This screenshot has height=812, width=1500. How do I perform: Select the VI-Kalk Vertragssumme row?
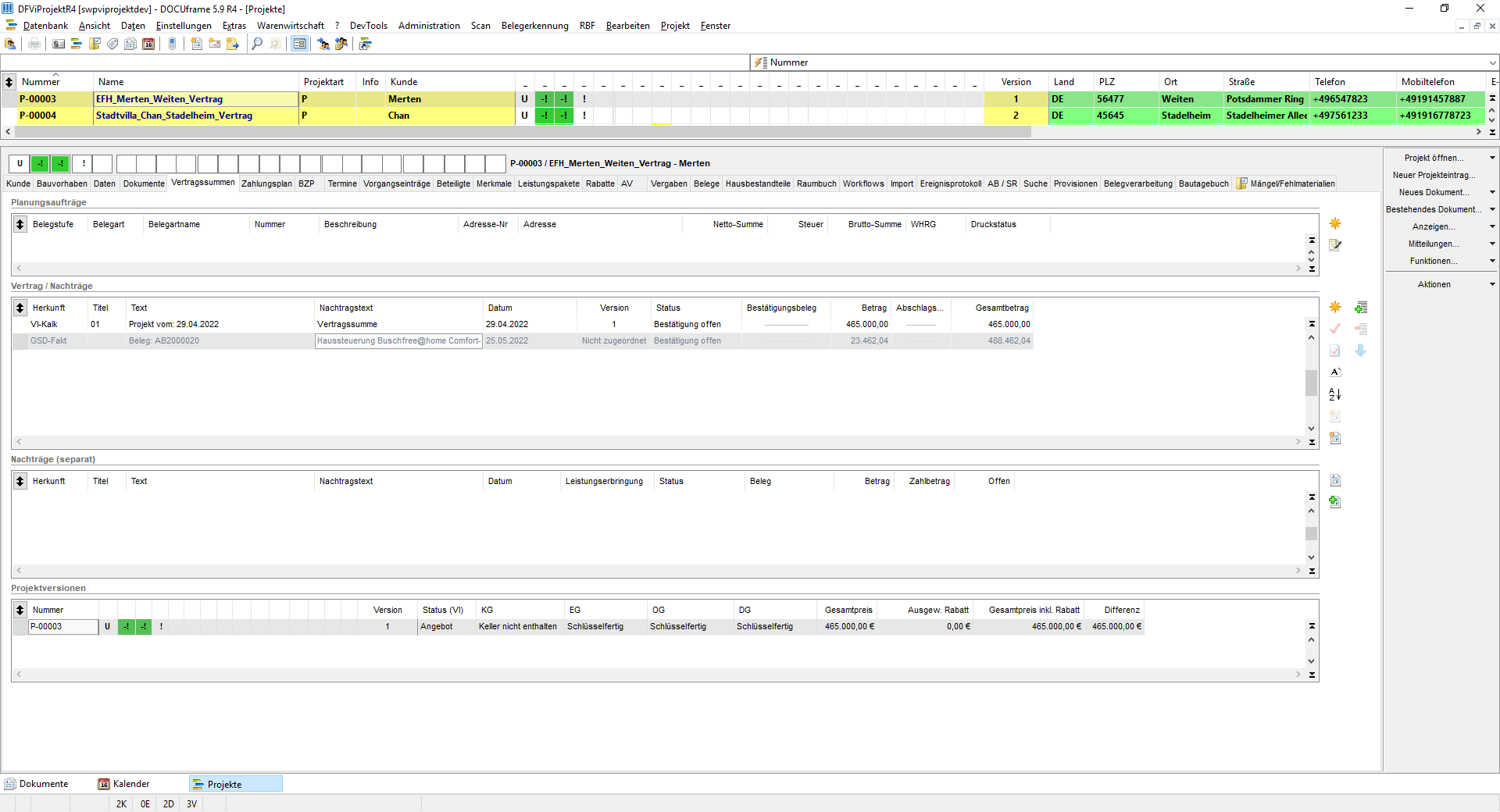(522, 325)
